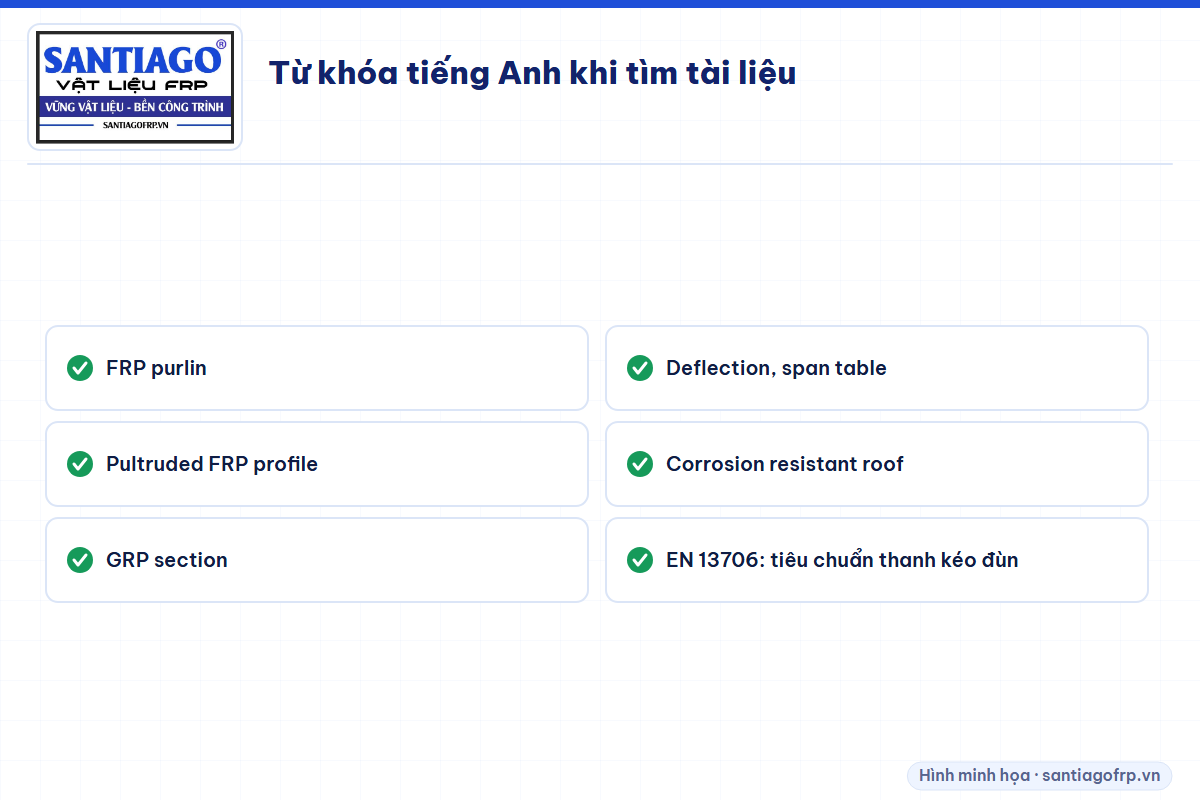
Task: Select the 'Pultruded FRP profile' text
Action: tap(212, 464)
